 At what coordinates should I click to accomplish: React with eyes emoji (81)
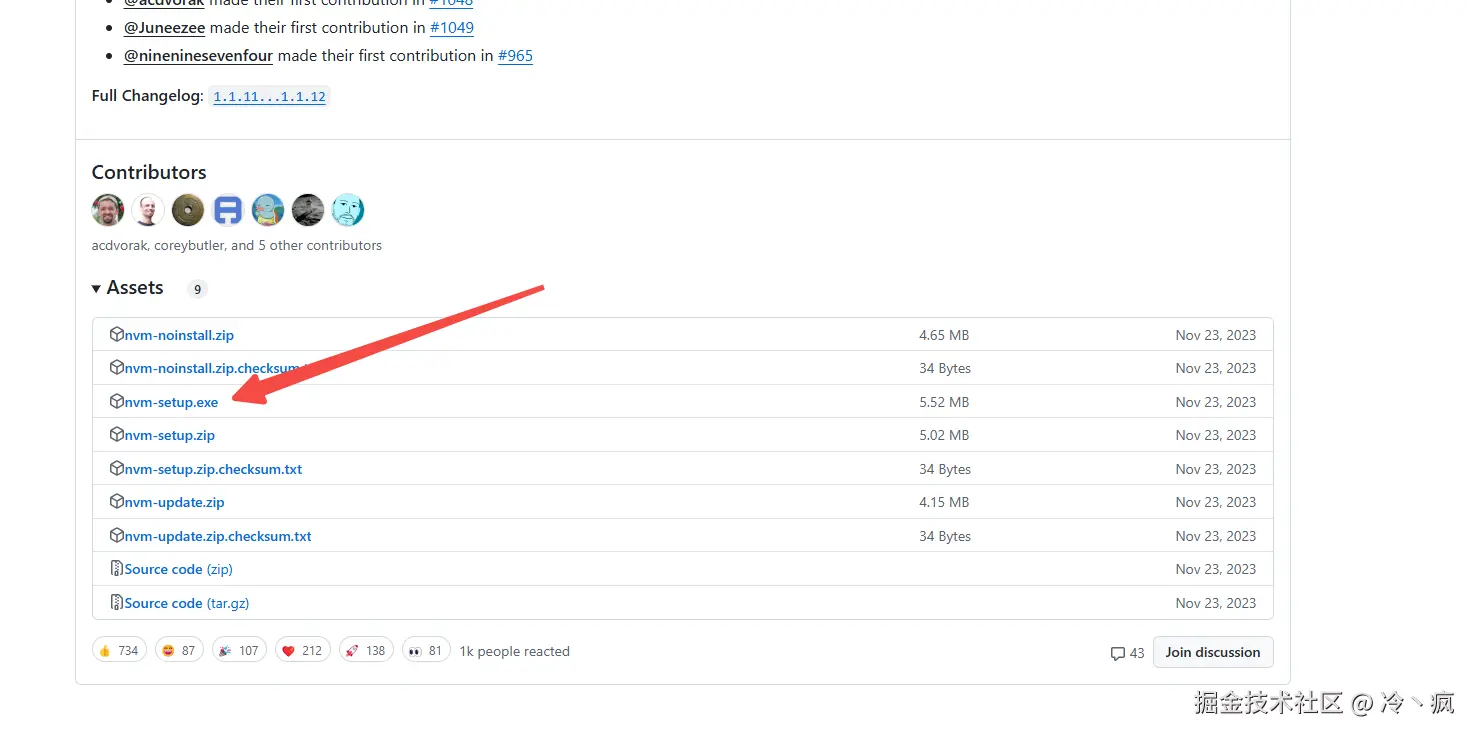(426, 650)
